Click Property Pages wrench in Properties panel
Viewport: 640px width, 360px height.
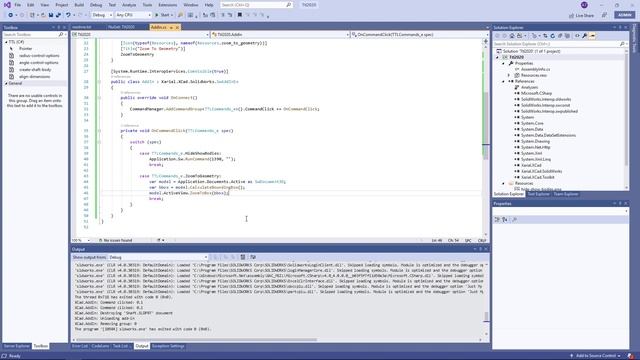(514, 220)
